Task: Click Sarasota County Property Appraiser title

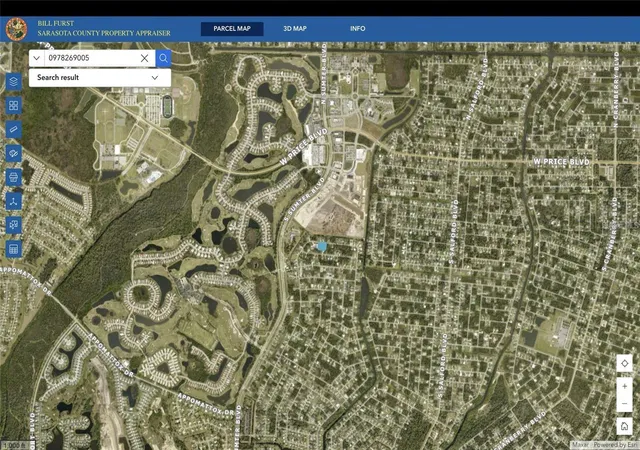Action: tap(104, 33)
